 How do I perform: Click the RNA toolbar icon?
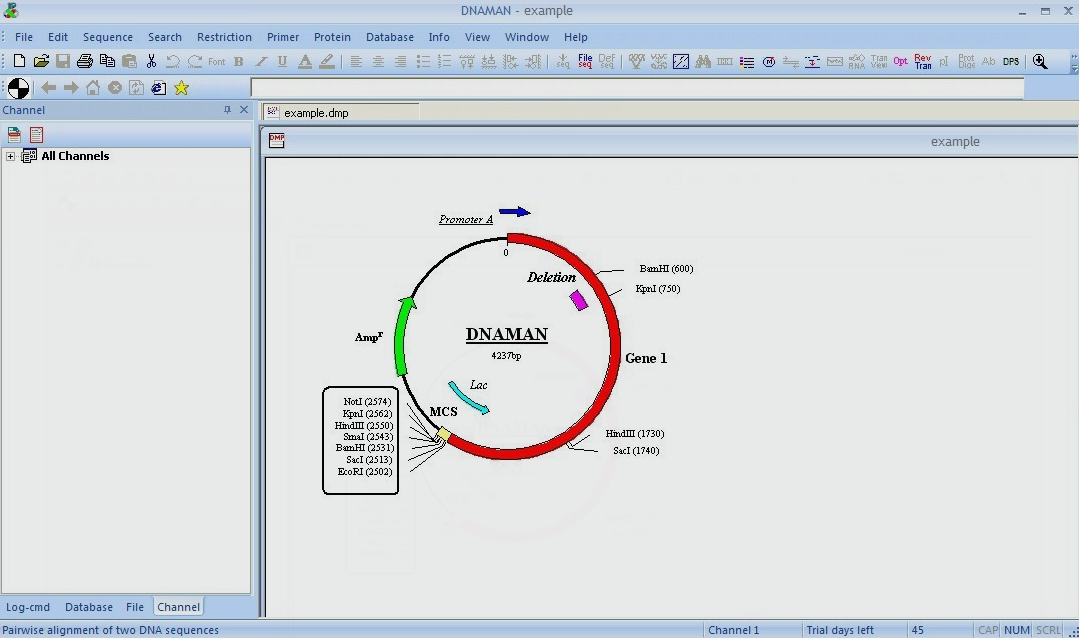(x=857, y=61)
